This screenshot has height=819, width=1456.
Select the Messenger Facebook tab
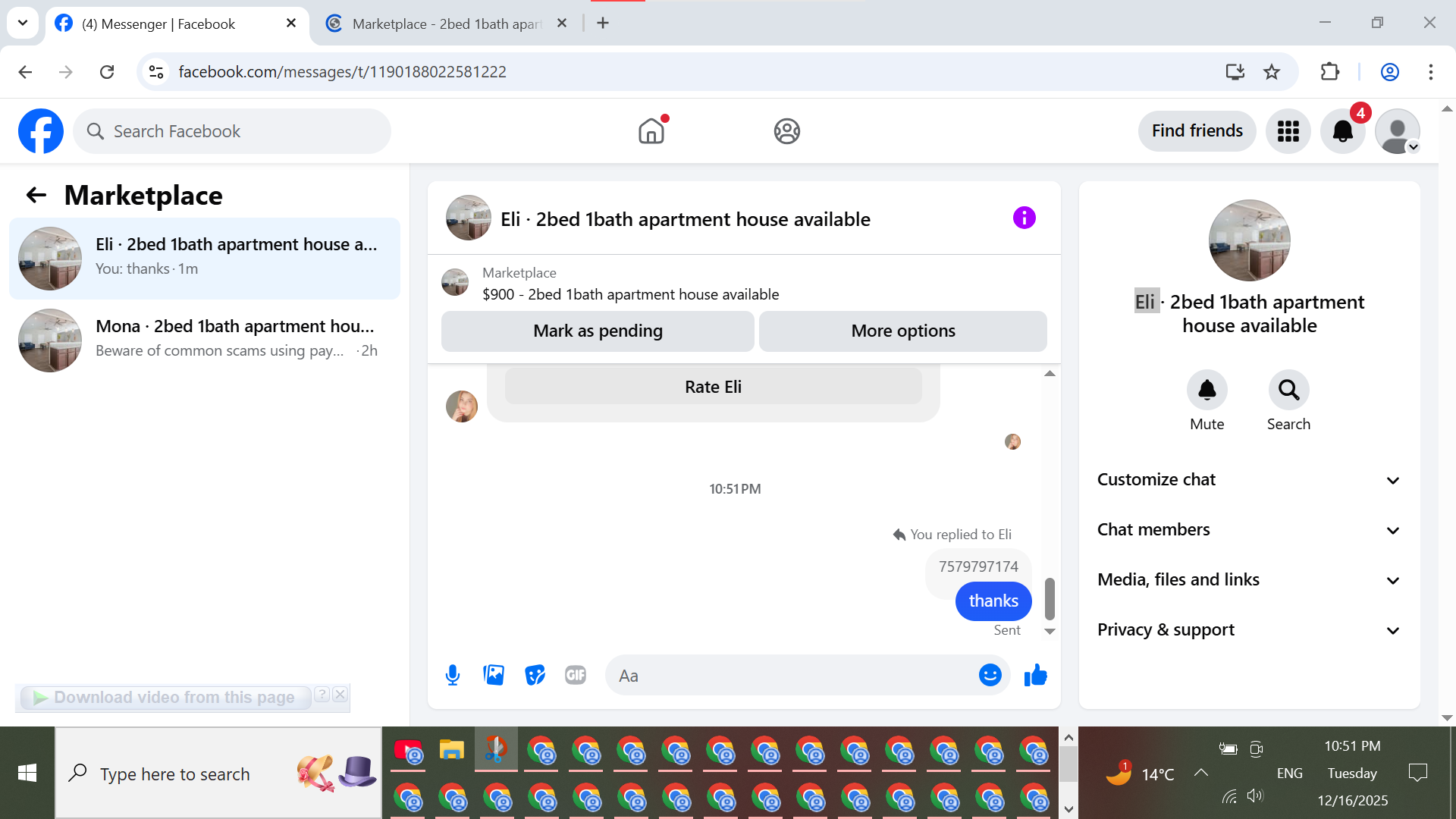[176, 24]
